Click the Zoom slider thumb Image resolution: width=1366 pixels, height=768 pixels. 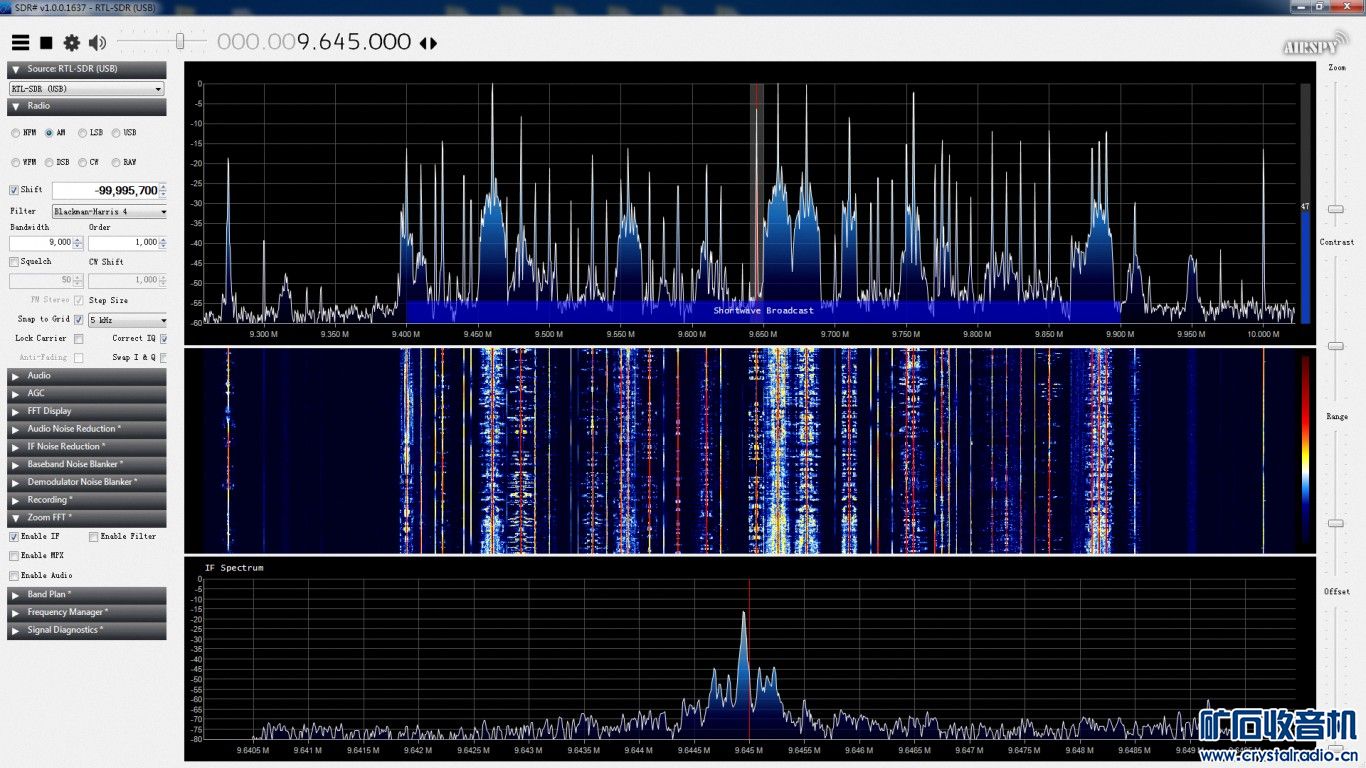click(1336, 209)
